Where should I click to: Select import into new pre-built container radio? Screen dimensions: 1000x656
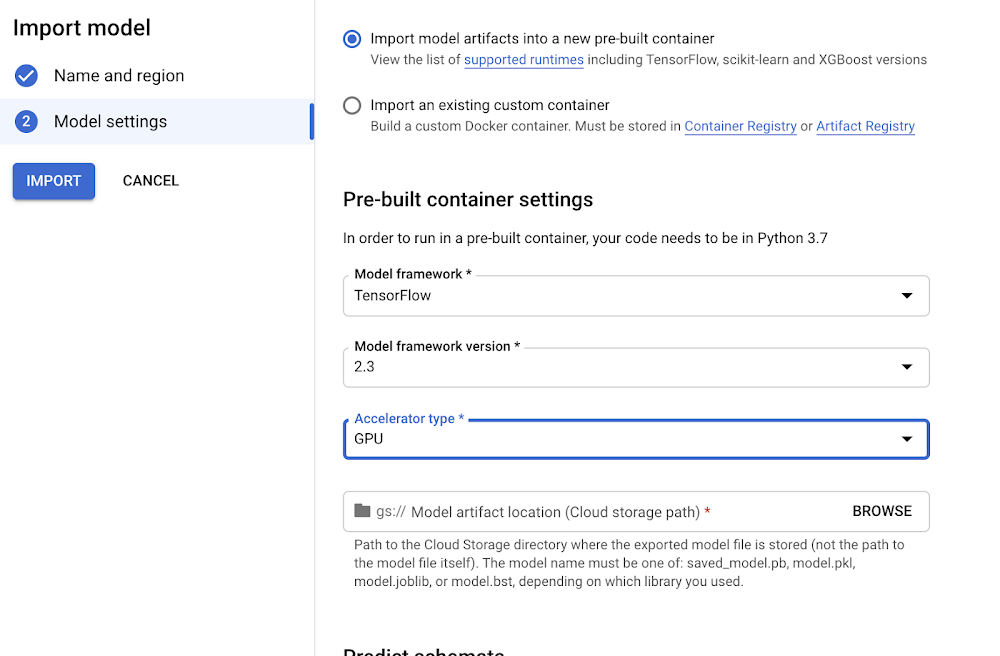352,39
